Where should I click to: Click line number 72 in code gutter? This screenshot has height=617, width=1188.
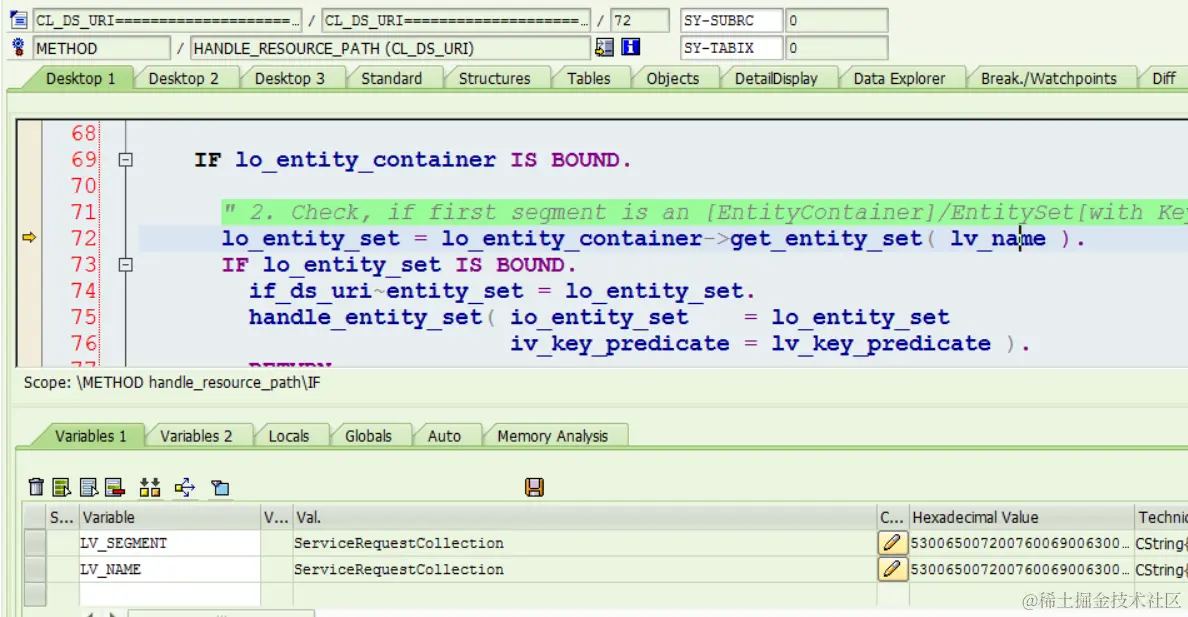click(84, 238)
